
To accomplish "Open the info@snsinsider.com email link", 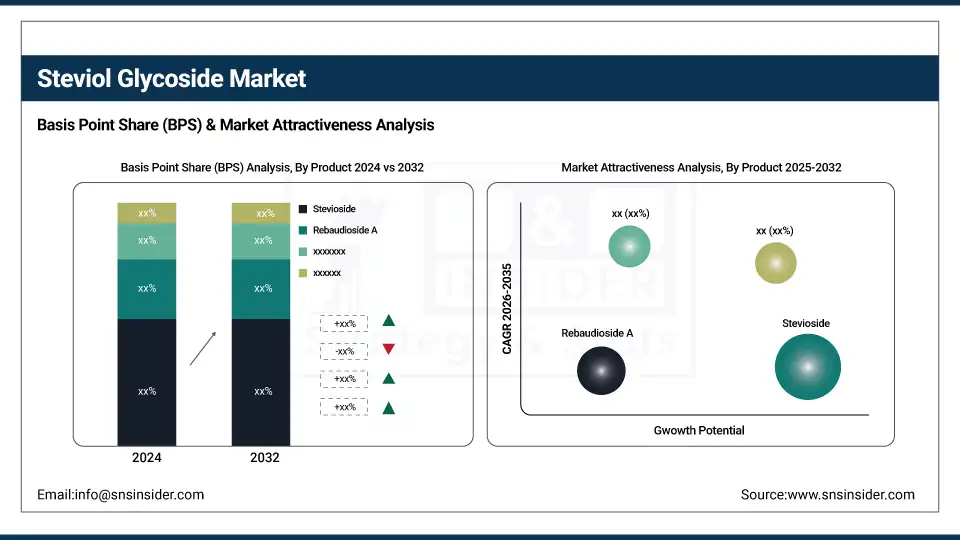I will (x=121, y=494).
